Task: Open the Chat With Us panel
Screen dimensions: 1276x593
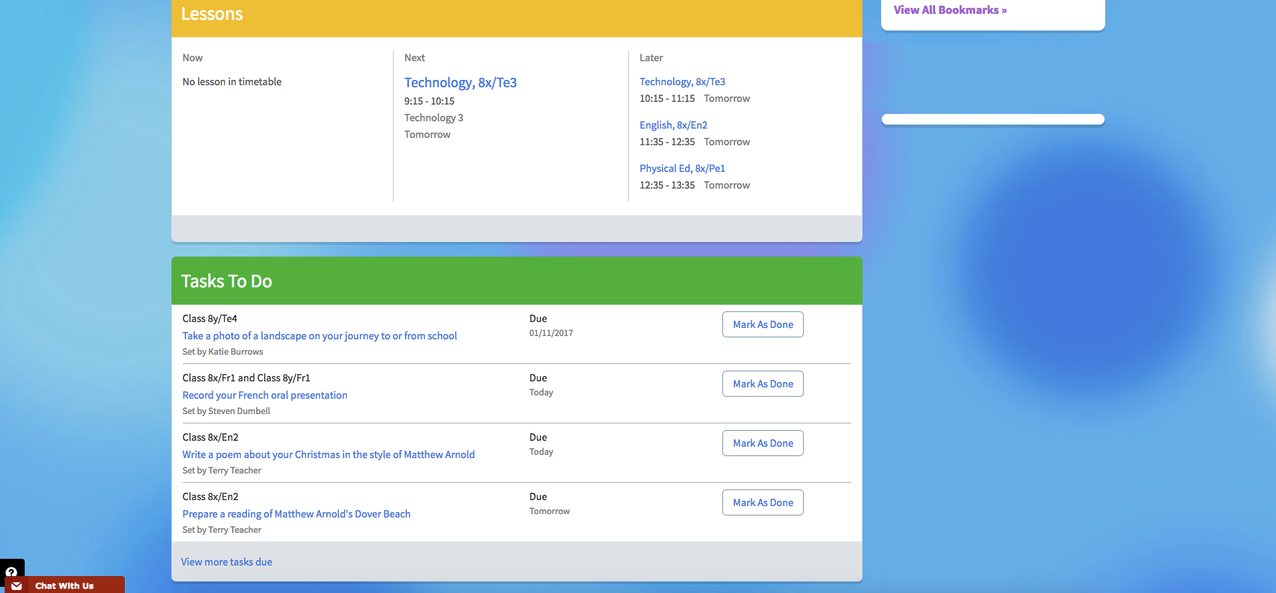Action: [64, 585]
